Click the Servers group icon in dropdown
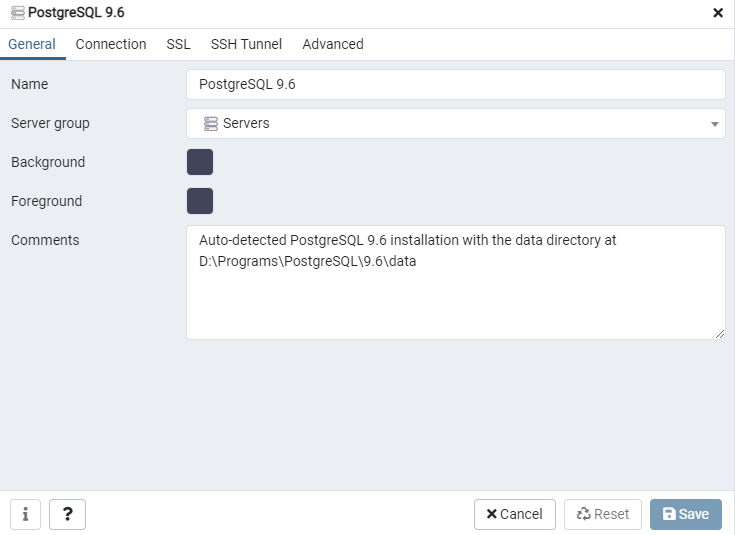This screenshot has width=735, height=535. point(210,123)
